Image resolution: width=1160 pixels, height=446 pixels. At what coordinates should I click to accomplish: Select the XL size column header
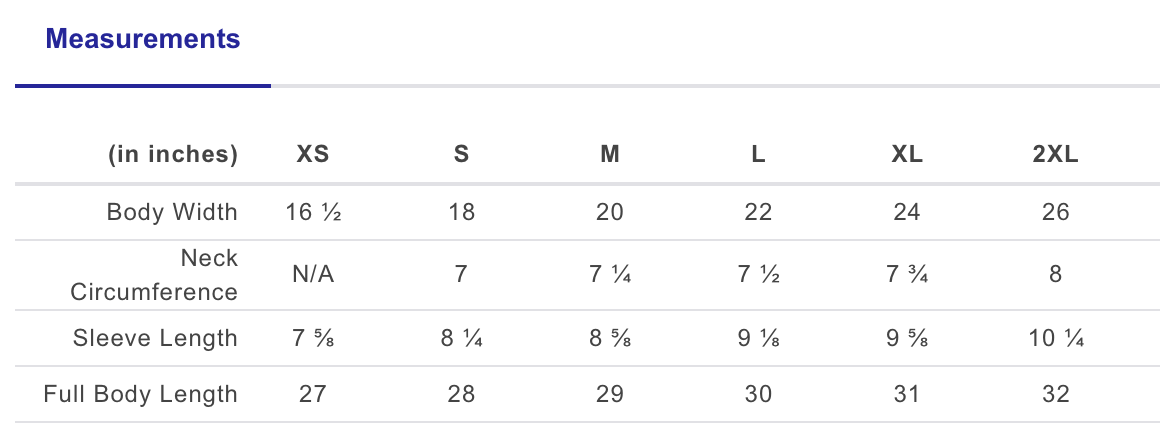tap(907, 155)
